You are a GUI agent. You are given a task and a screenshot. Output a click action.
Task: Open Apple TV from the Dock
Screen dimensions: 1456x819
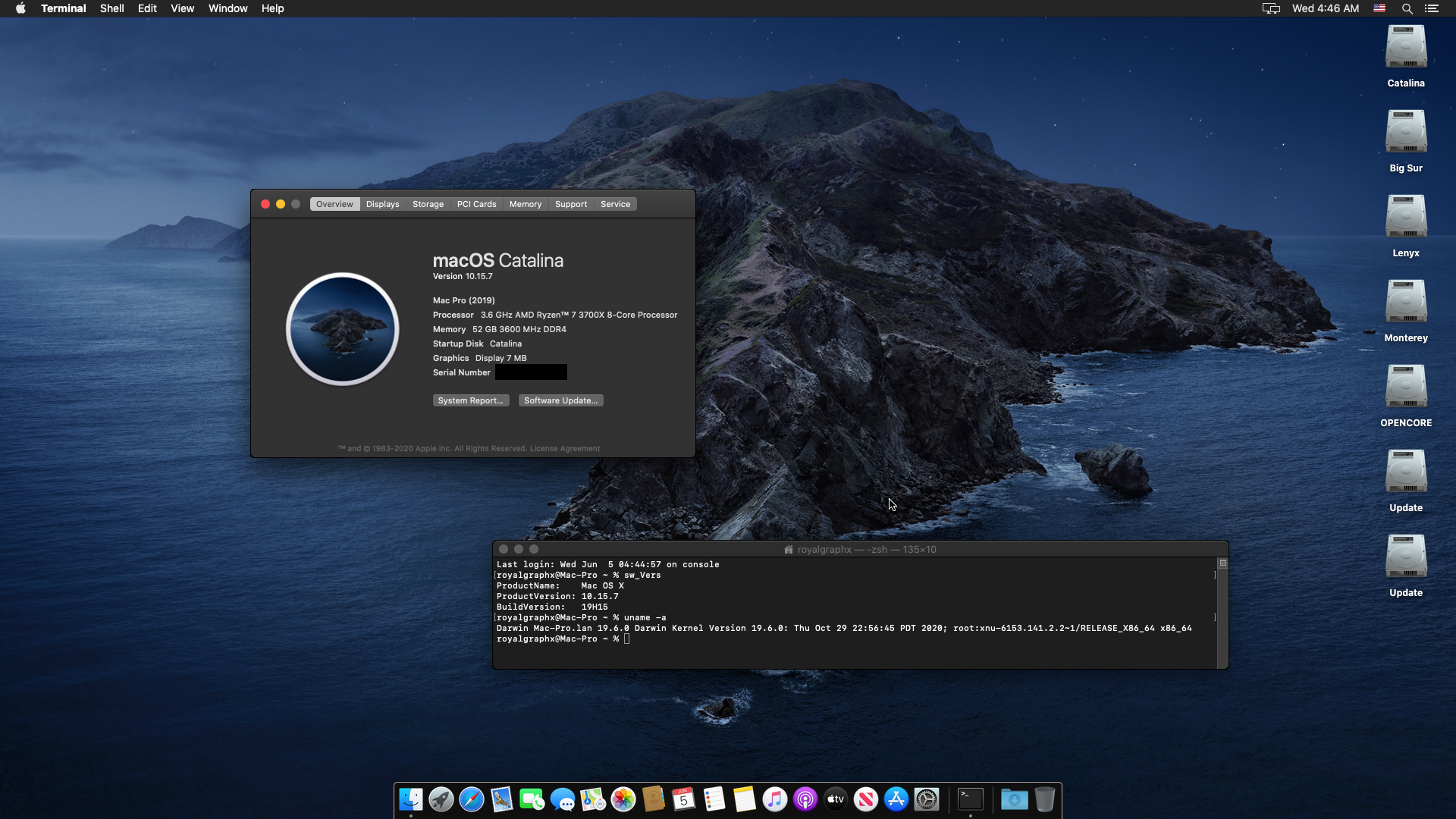pos(835,799)
